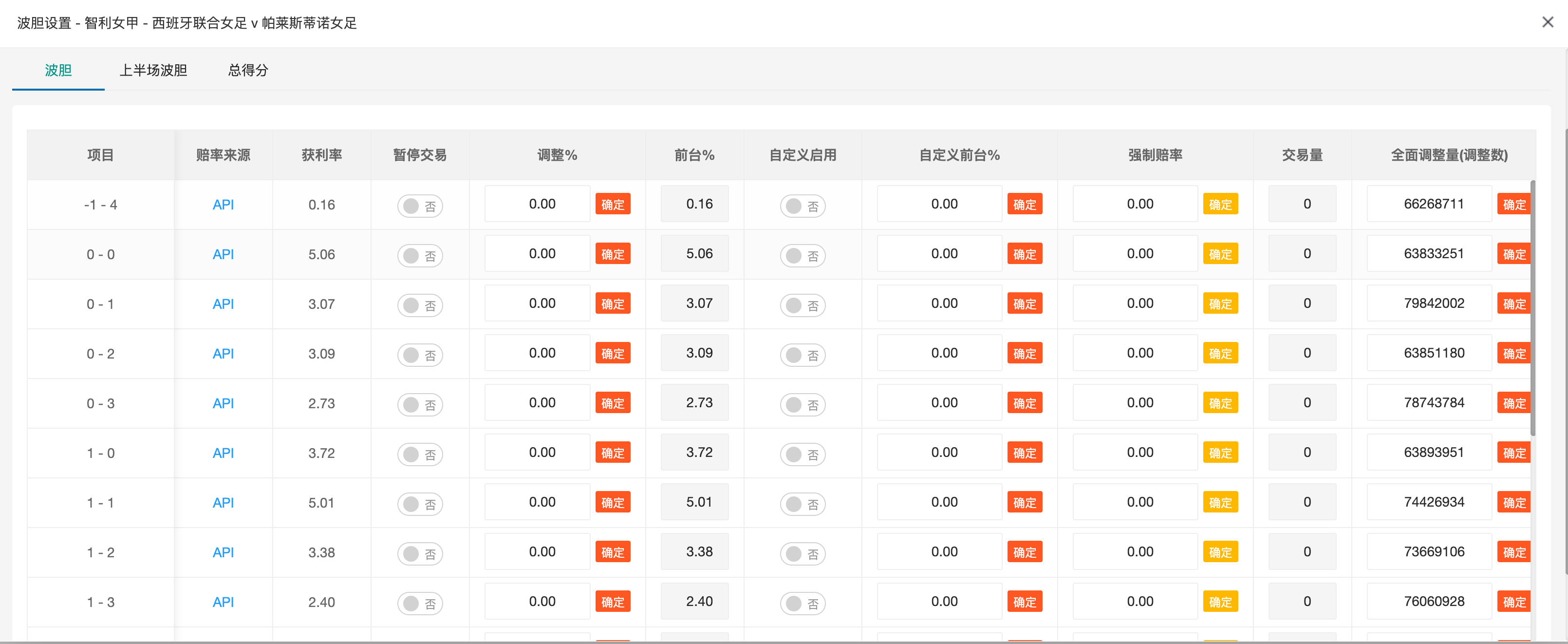Image resolution: width=1568 pixels, height=644 pixels.
Task: Confirm 强制赔率 for row 1 - 2
Action: point(1220,552)
